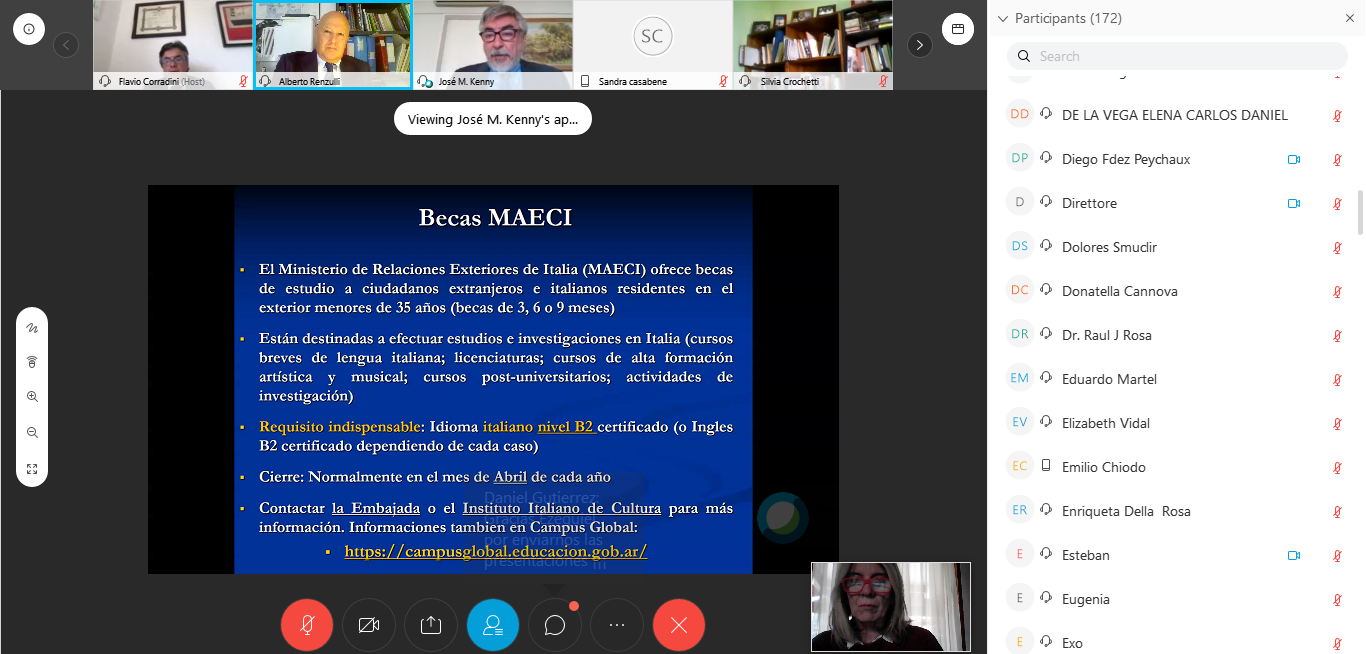
Task: Toggle the muted mic for Eduardo Martel
Action: tap(1337, 380)
